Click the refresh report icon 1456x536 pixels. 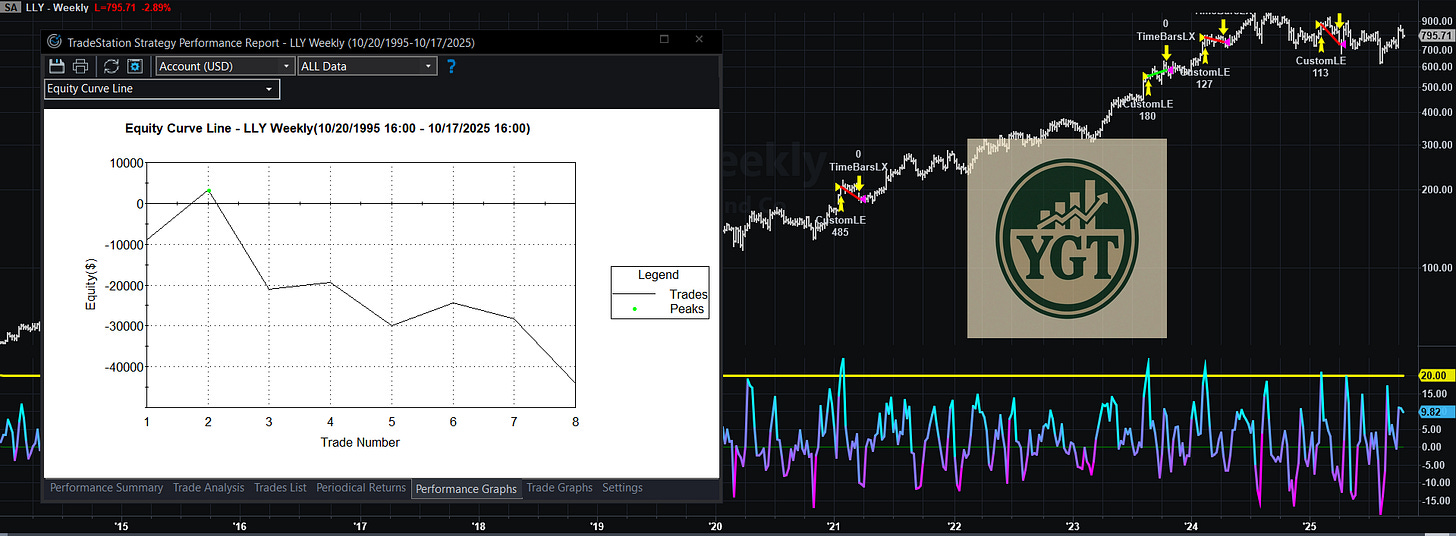click(x=111, y=66)
